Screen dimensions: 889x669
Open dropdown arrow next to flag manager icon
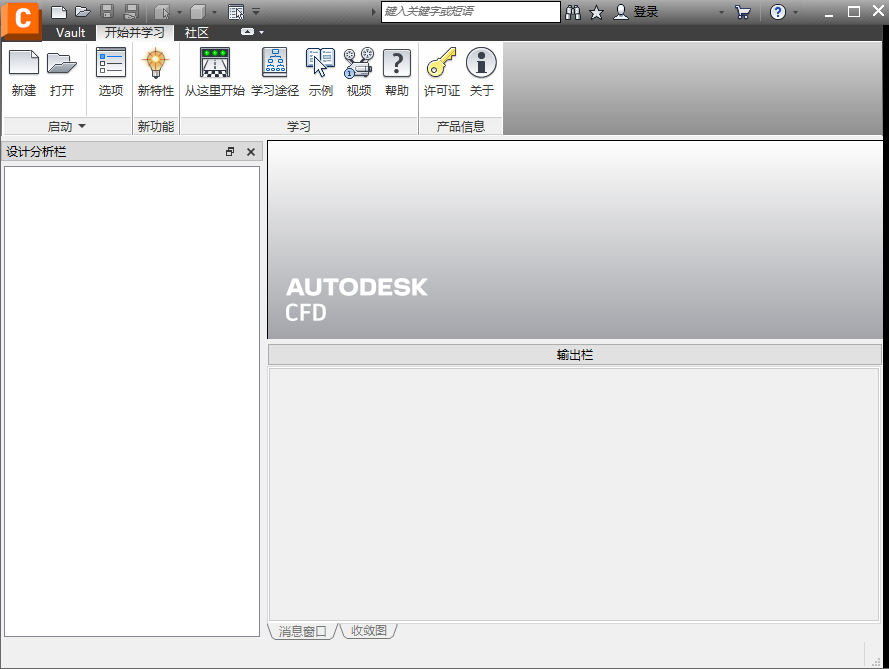[x=179, y=12]
